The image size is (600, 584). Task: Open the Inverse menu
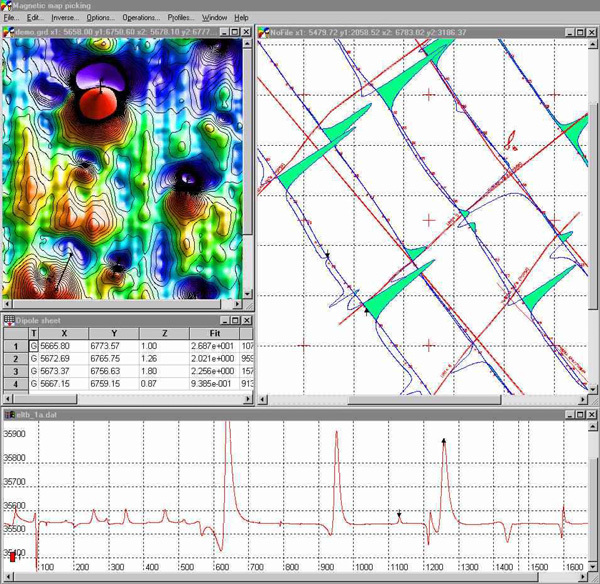63,18
